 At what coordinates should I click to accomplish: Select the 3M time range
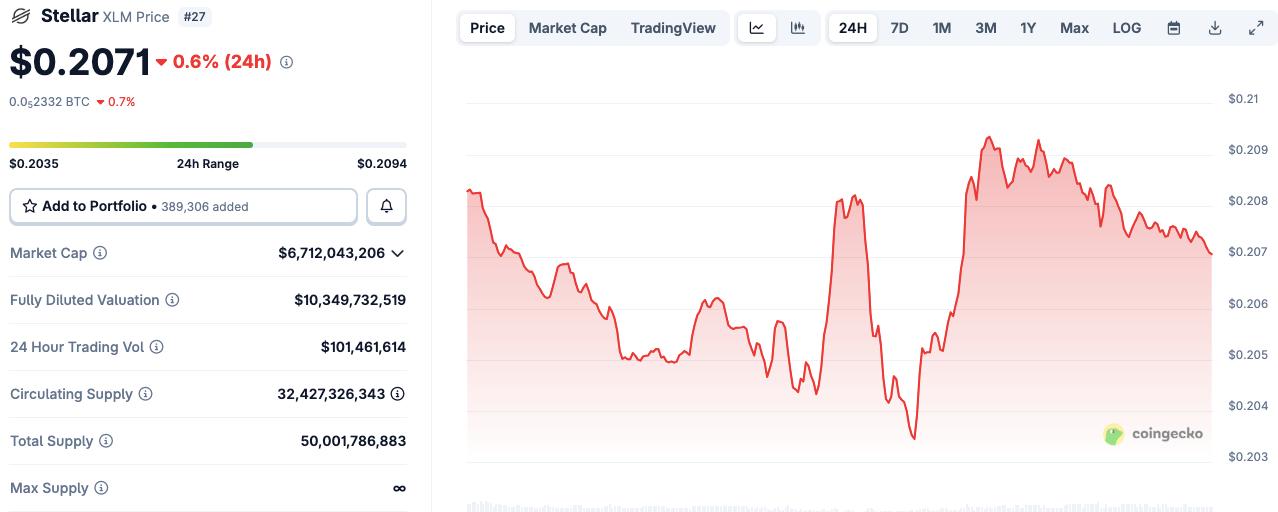986,28
